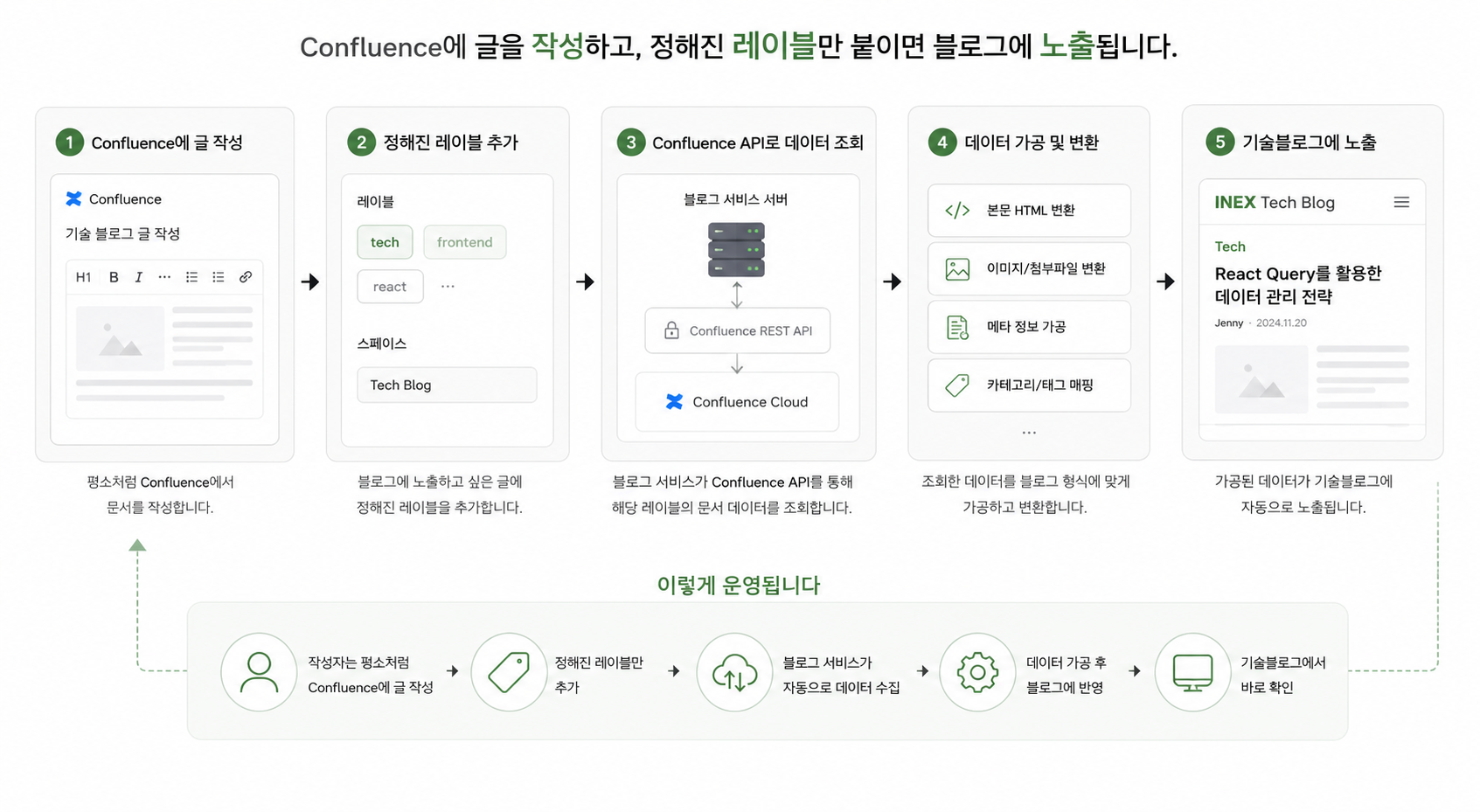Select the tech label chip

coord(385,242)
